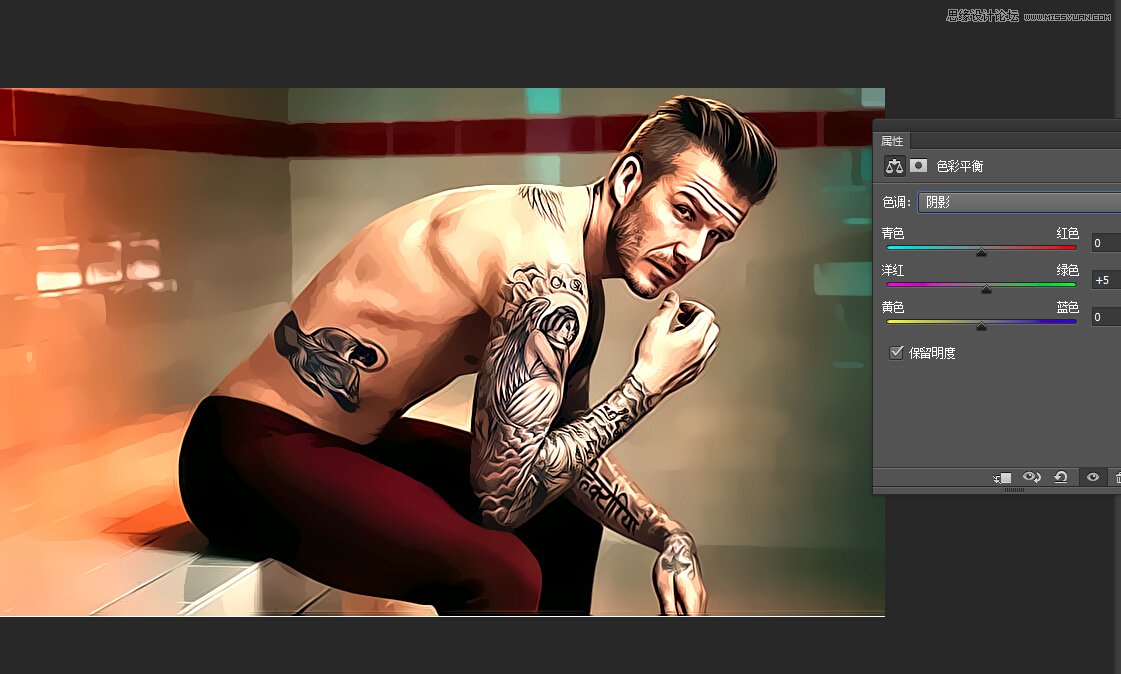Screen dimensions: 1121x674
Task: Click the resize grip below the Properties panel
Action: coord(1014,491)
